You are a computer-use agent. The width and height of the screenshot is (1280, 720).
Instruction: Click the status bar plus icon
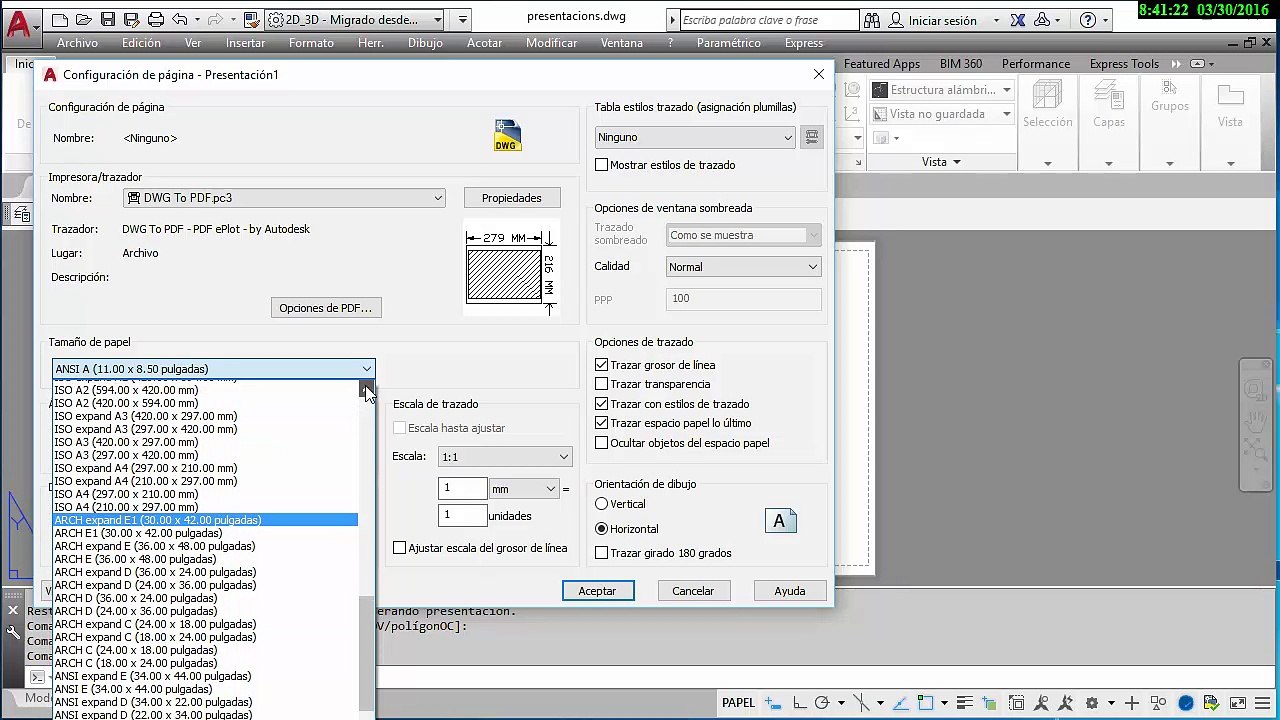(1132, 703)
